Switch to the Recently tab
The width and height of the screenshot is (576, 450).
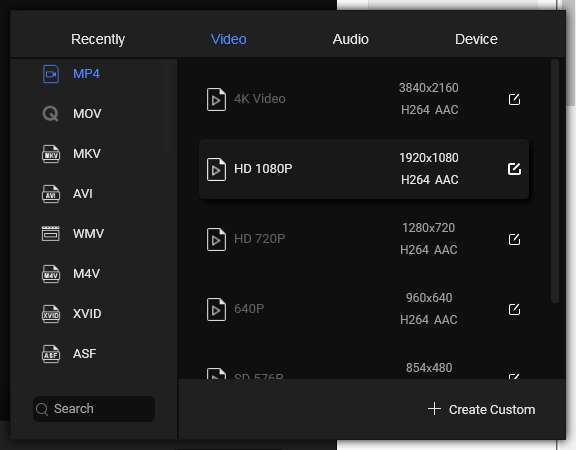coord(98,39)
